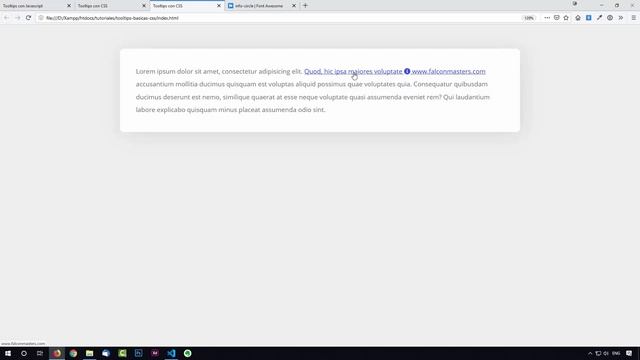This screenshot has width=640, height=360.
Task: Show site information icon in address bar
Action: coord(41,18)
